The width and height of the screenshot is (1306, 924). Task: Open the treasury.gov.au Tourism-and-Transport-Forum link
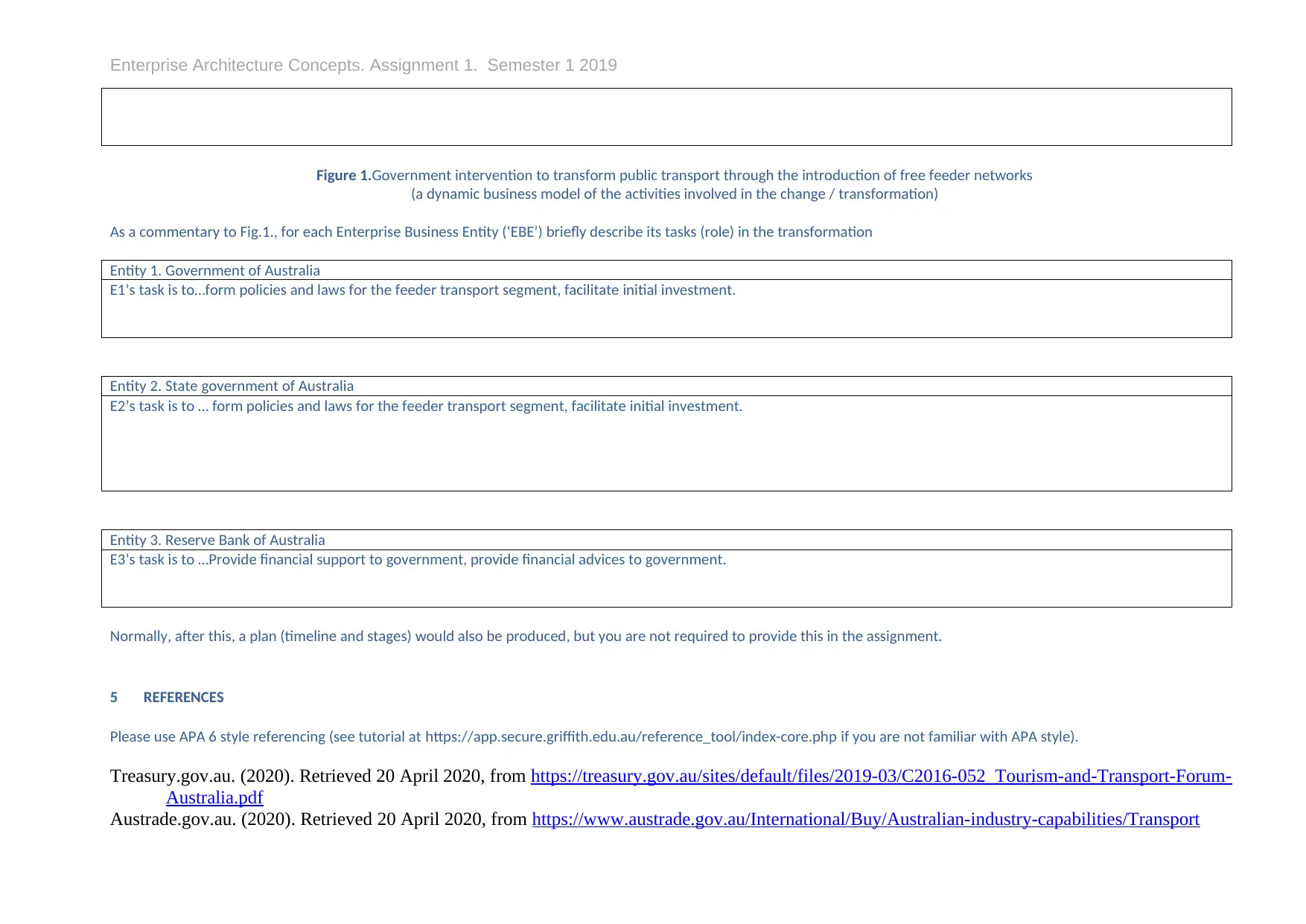pyautogui.click(x=881, y=776)
